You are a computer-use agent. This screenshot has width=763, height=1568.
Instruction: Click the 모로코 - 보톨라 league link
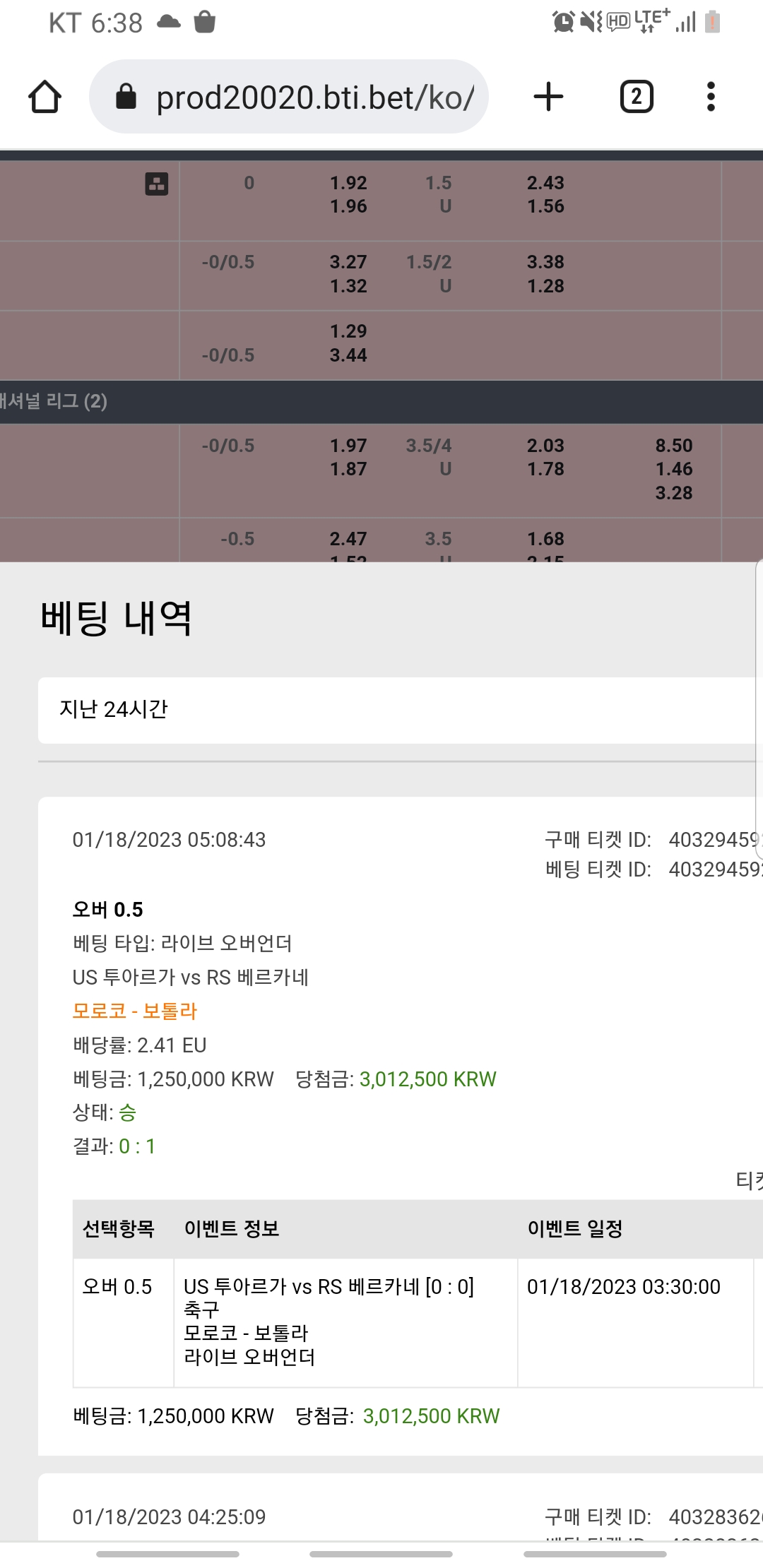click(x=134, y=1011)
